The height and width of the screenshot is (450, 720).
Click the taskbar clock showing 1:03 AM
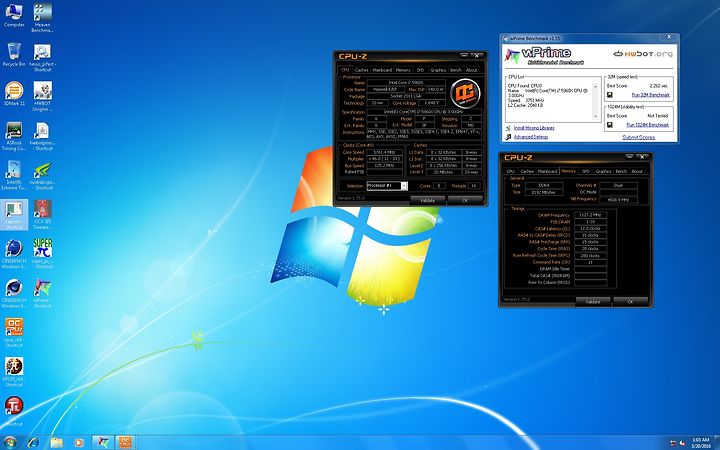(701, 443)
